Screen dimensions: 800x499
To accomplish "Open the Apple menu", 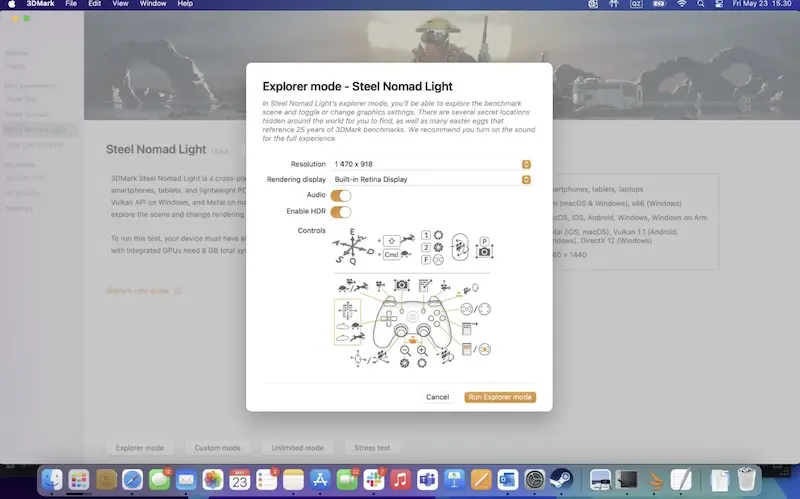I will 11,4.
